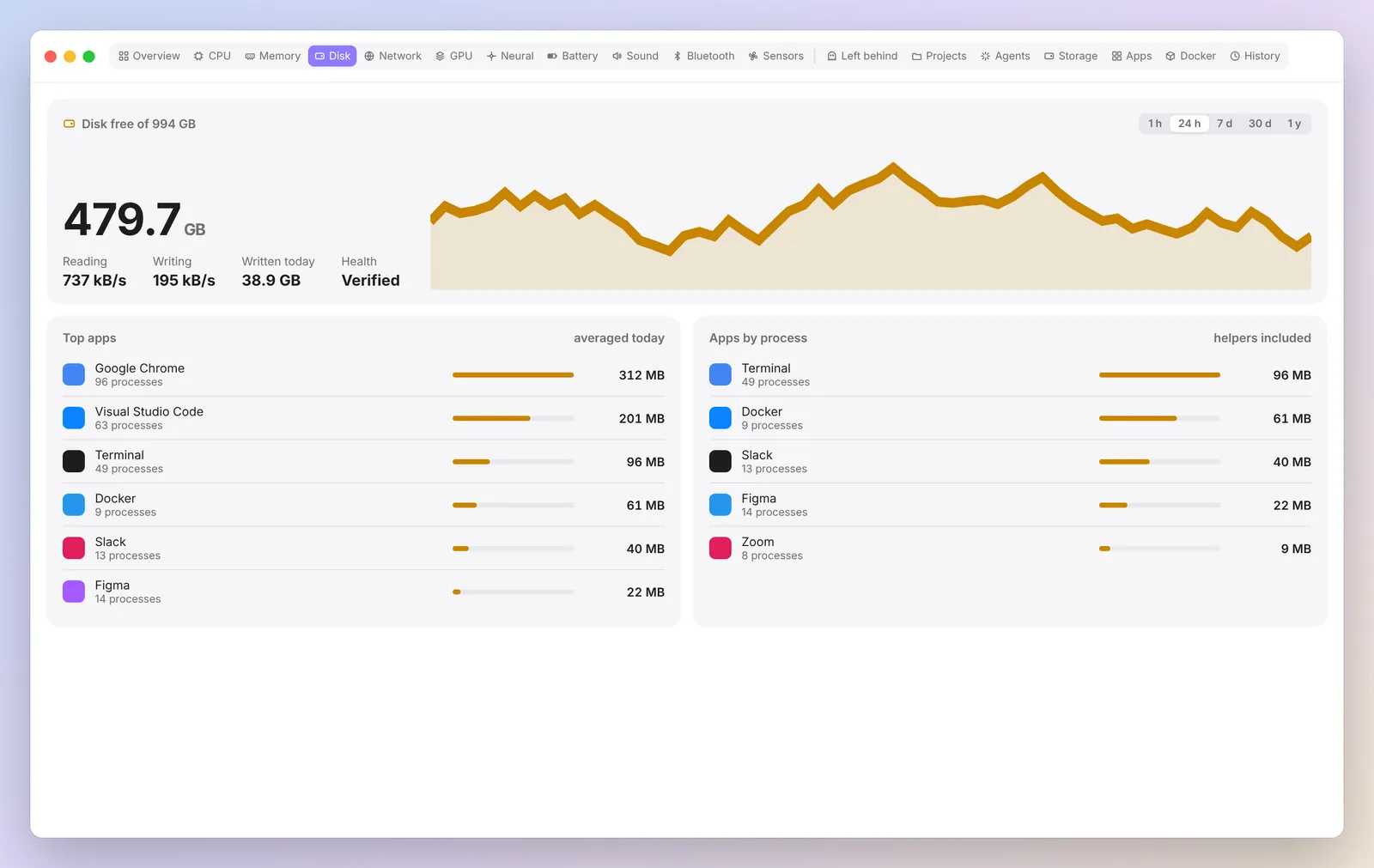Click the 38.9 GB written today value
The image size is (1374, 868).
click(271, 281)
